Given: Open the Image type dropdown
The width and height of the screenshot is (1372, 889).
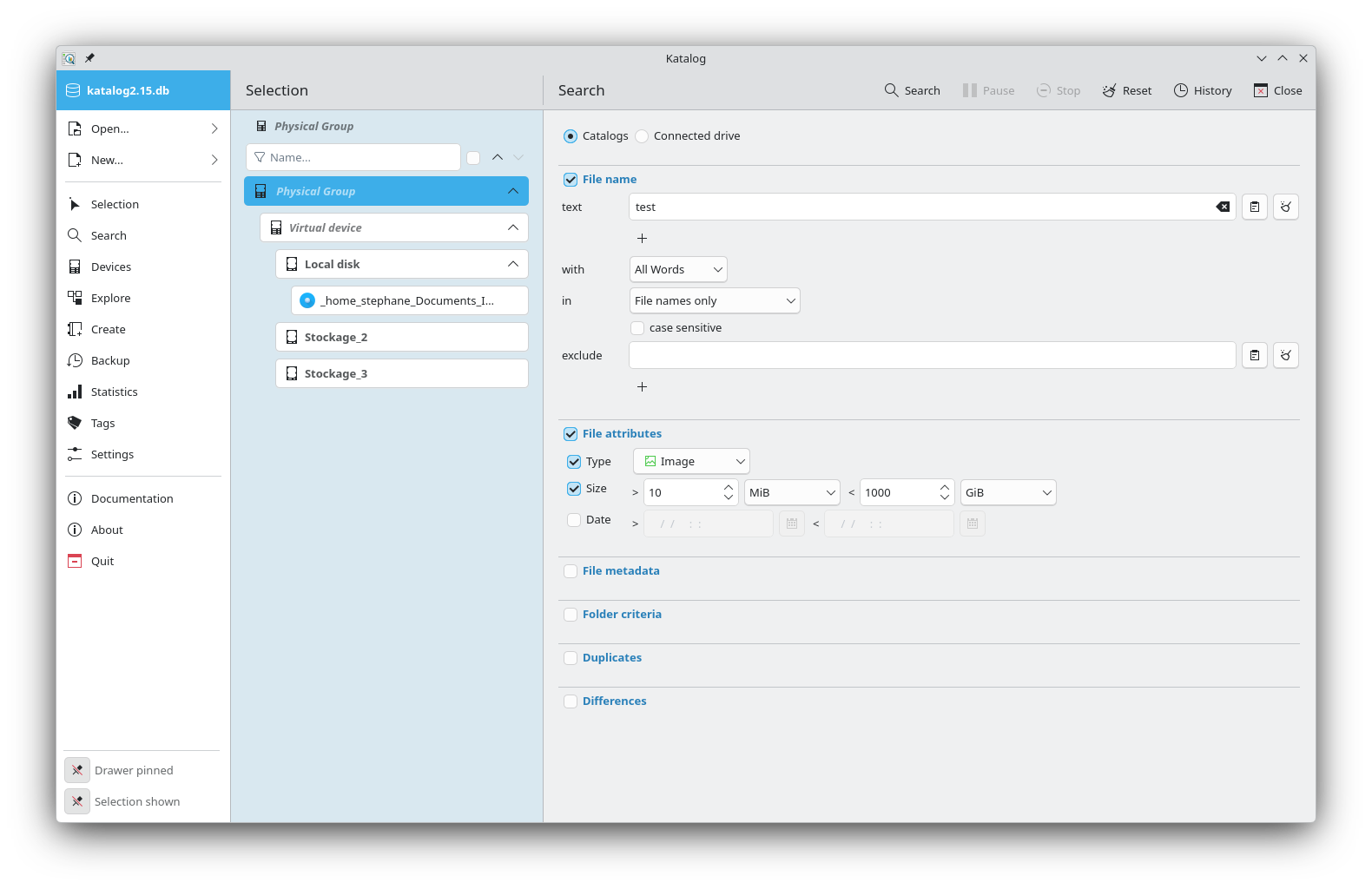Looking at the screenshot, I should (691, 461).
